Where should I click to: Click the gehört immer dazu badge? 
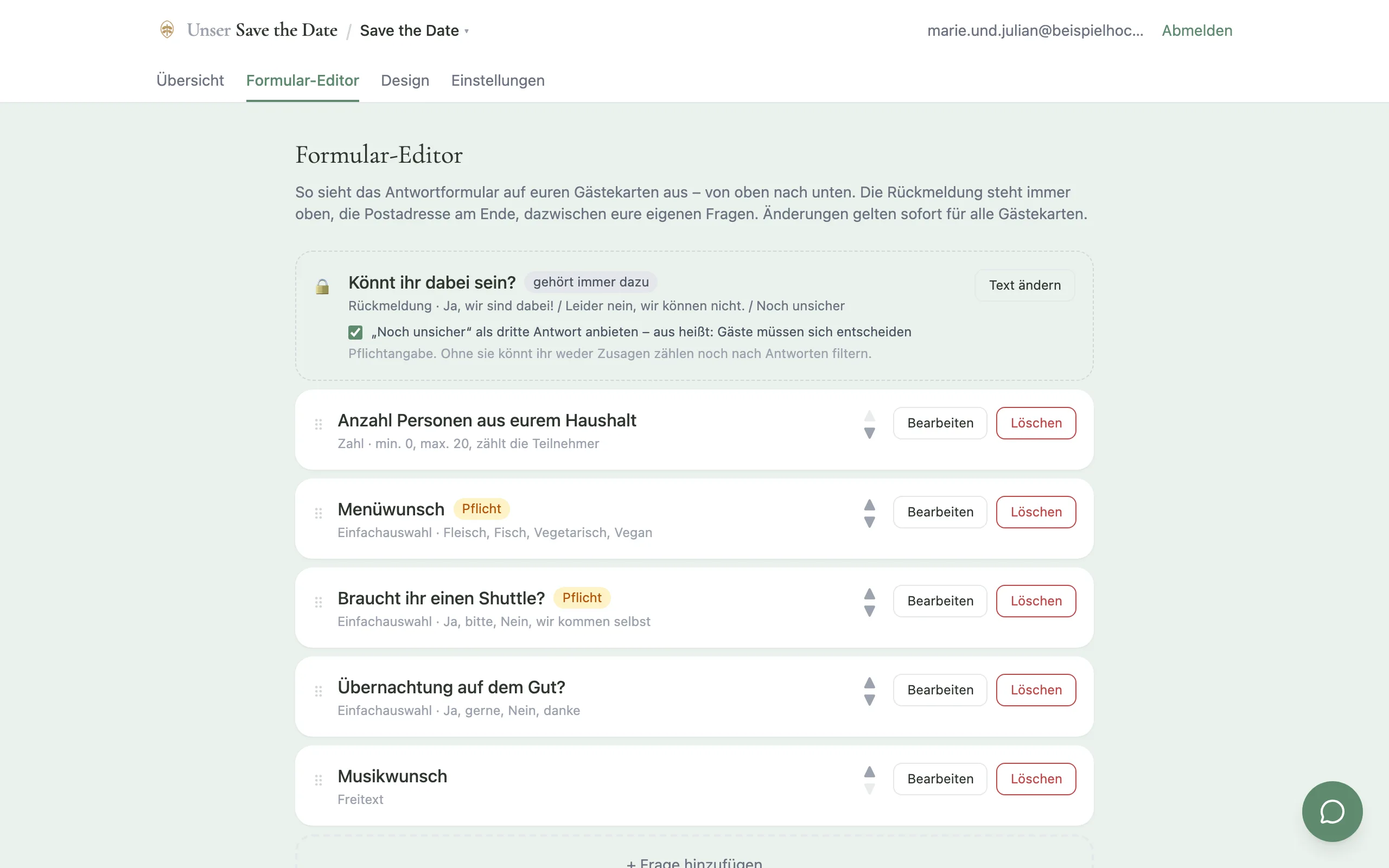tap(591, 282)
